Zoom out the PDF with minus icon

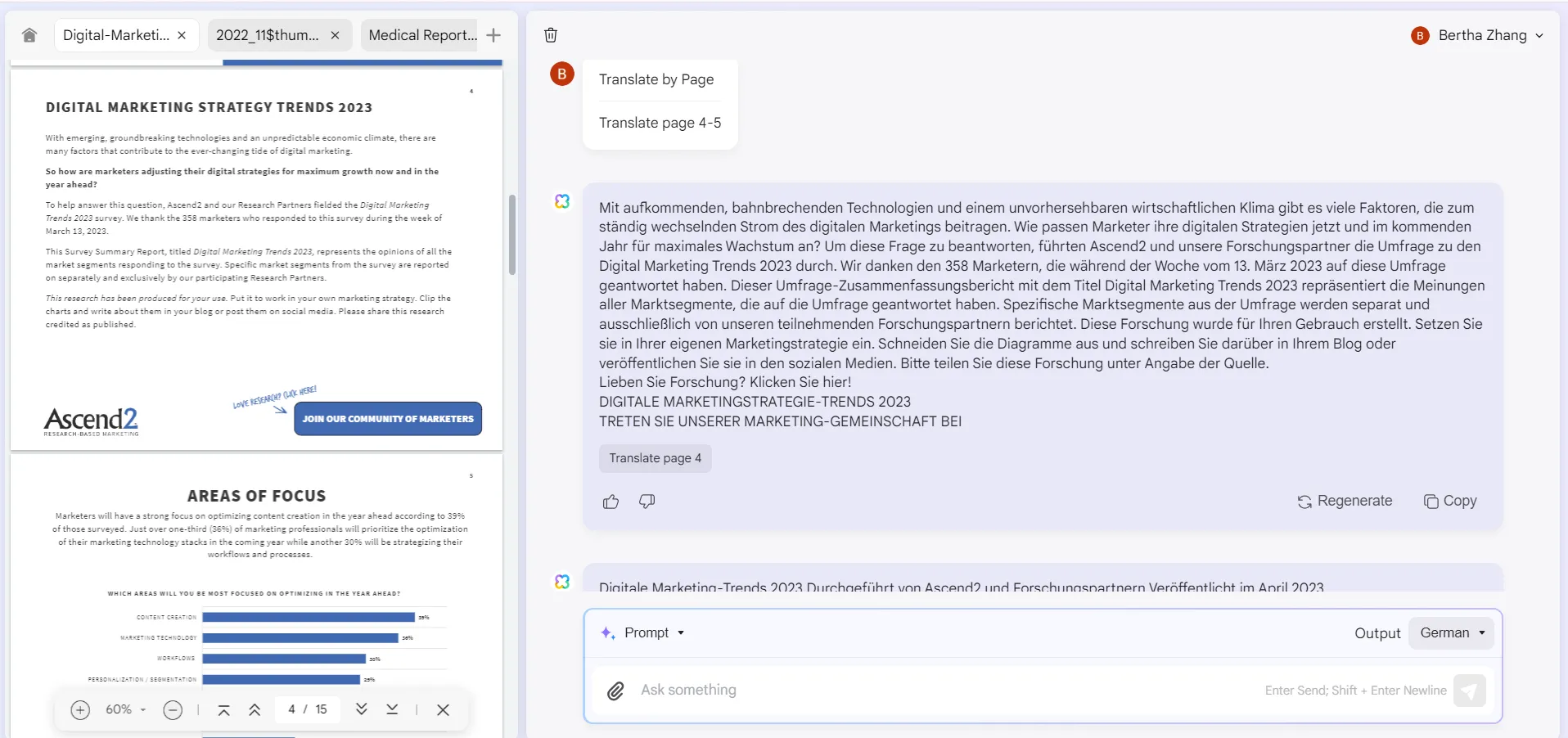[x=173, y=709]
